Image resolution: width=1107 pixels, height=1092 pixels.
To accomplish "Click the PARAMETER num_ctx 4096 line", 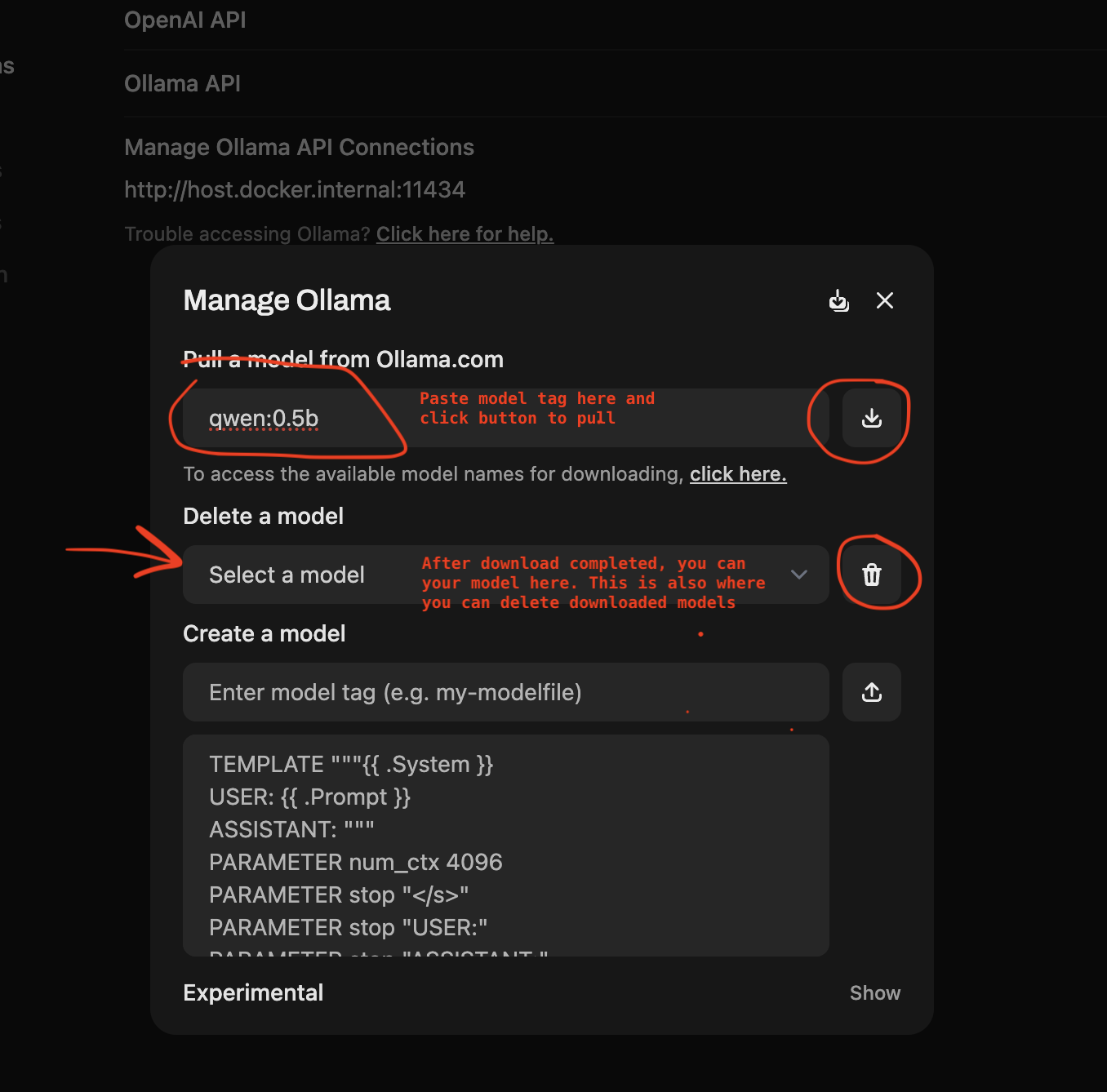I will coord(356,862).
